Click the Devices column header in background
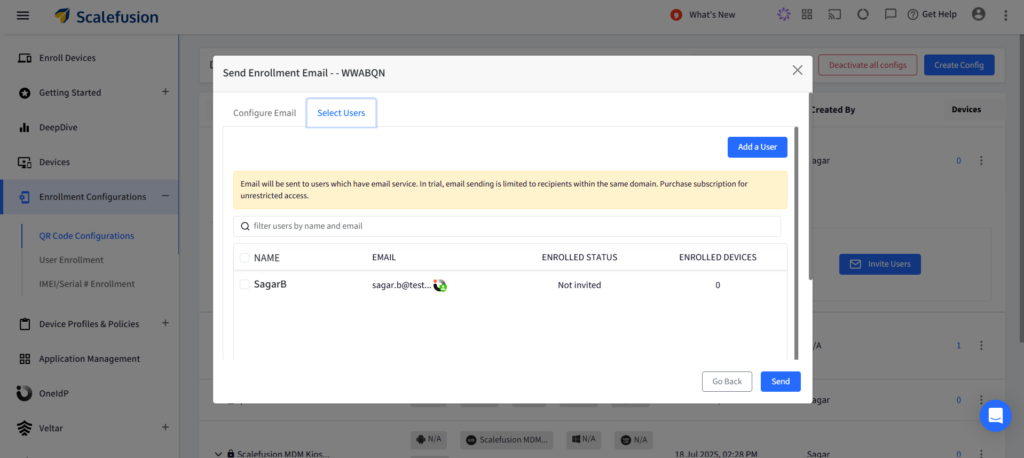 [966, 110]
